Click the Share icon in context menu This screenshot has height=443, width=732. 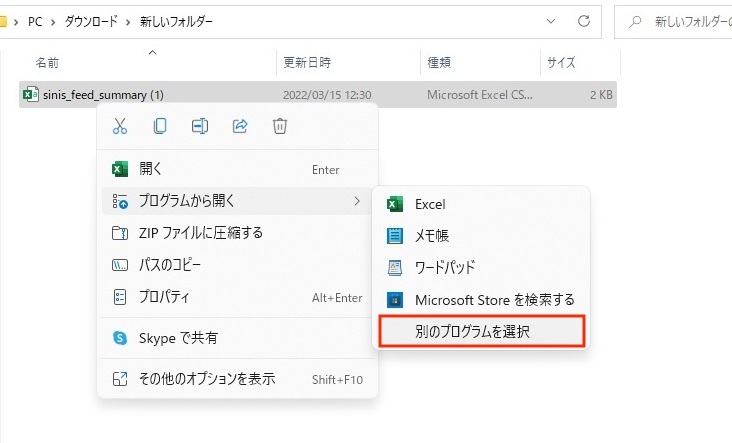(240, 126)
